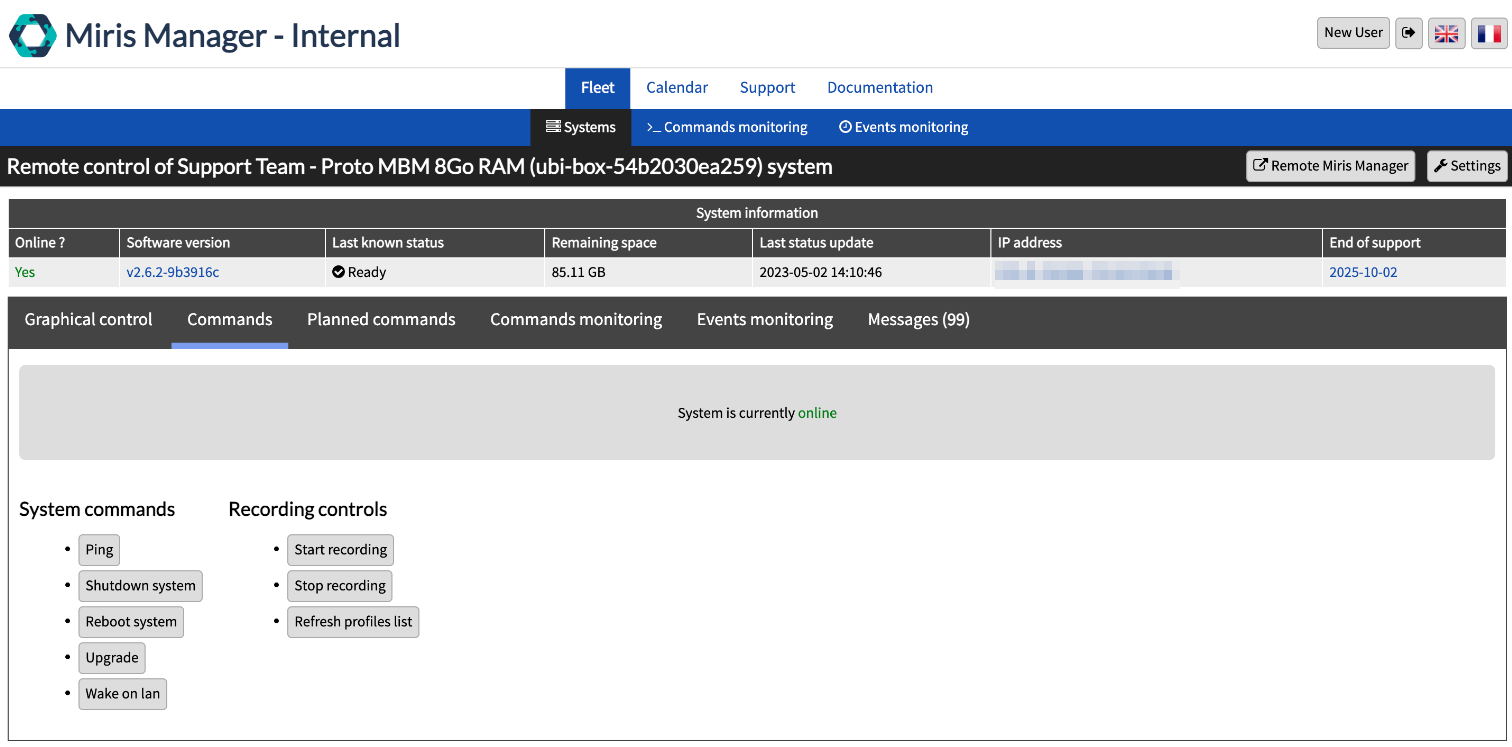Open software version v2.6.2-9b3916c link
This screenshot has width=1512, height=747.
173,272
